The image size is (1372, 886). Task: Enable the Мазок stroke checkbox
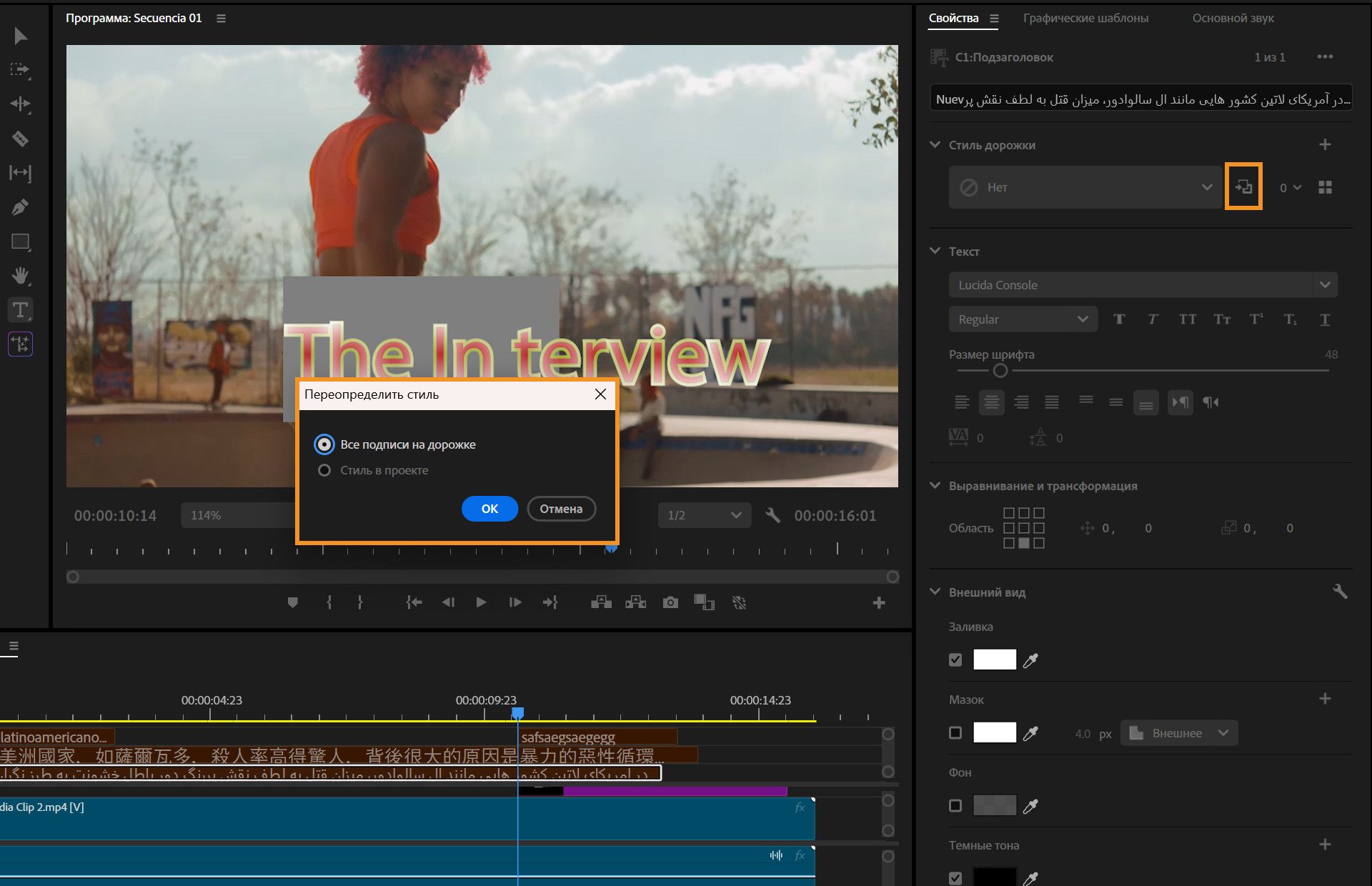click(x=955, y=733)
